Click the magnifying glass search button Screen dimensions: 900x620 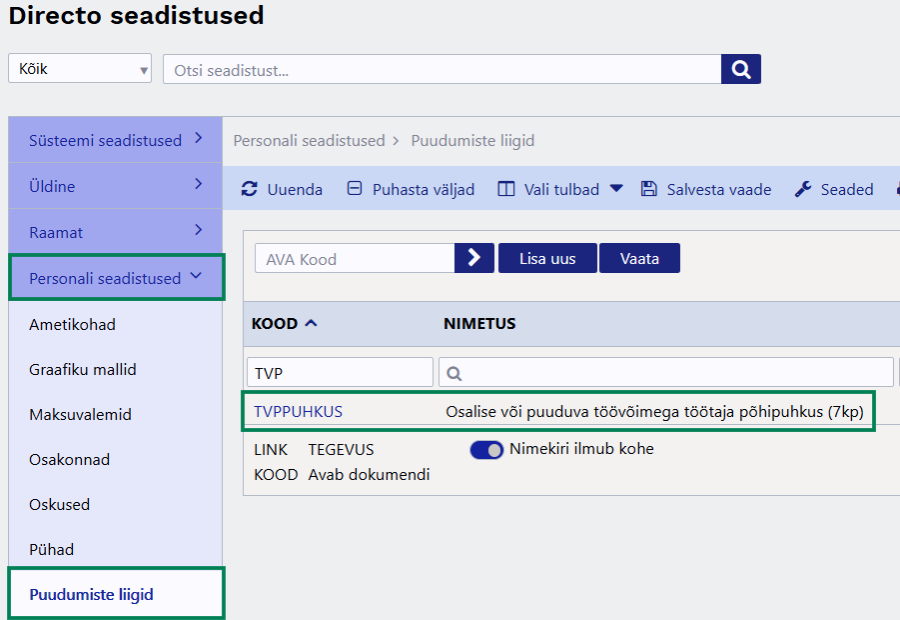click(x=740, y=69)
